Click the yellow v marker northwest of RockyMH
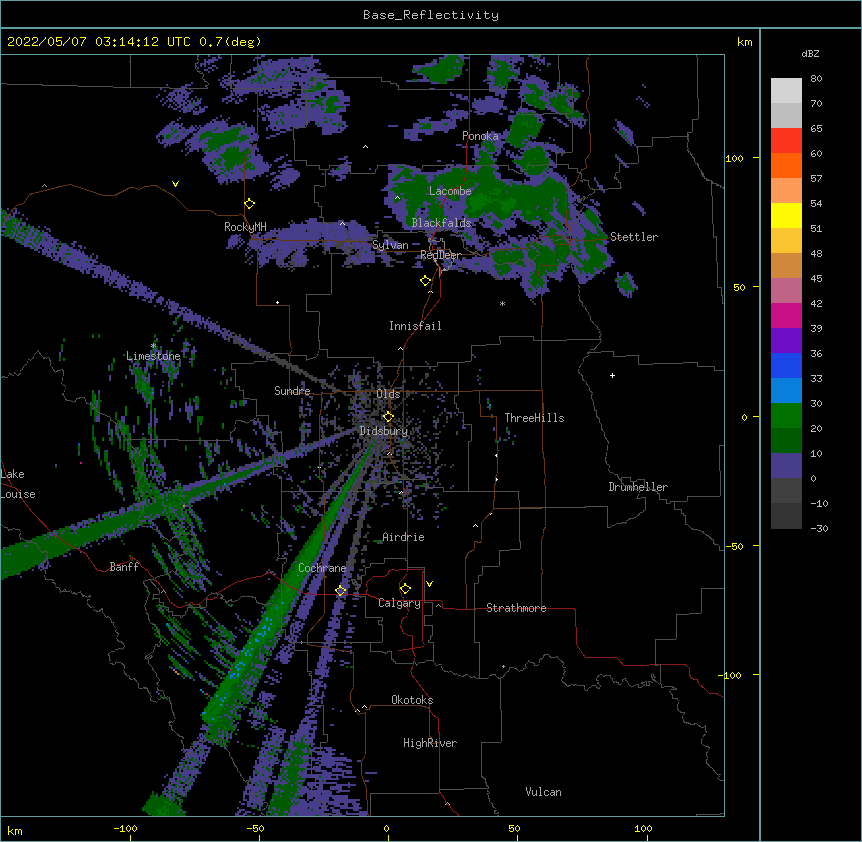This screenshot has height=842, width=862. [175, 184]
